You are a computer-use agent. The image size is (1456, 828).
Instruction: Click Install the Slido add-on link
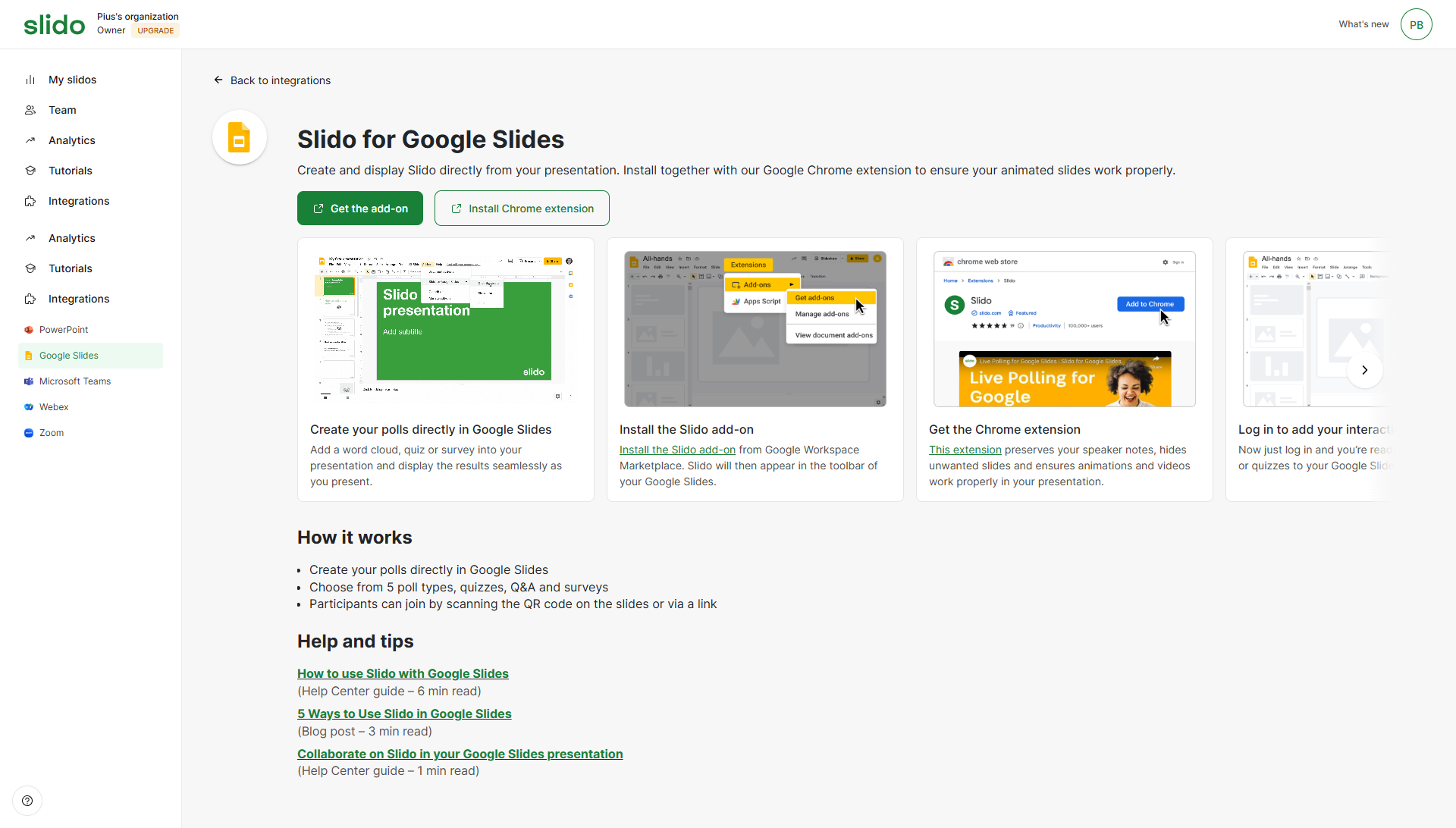pos(677,450)
